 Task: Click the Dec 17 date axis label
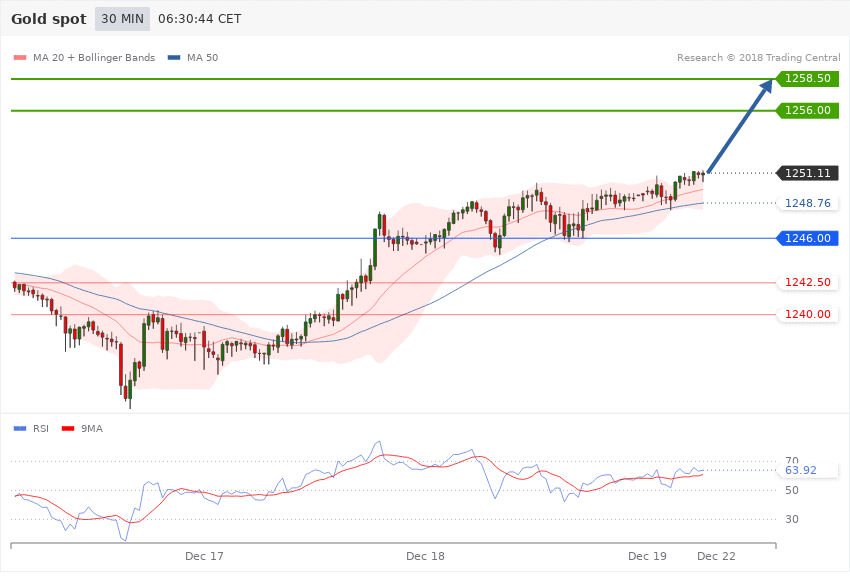[204, 556]
